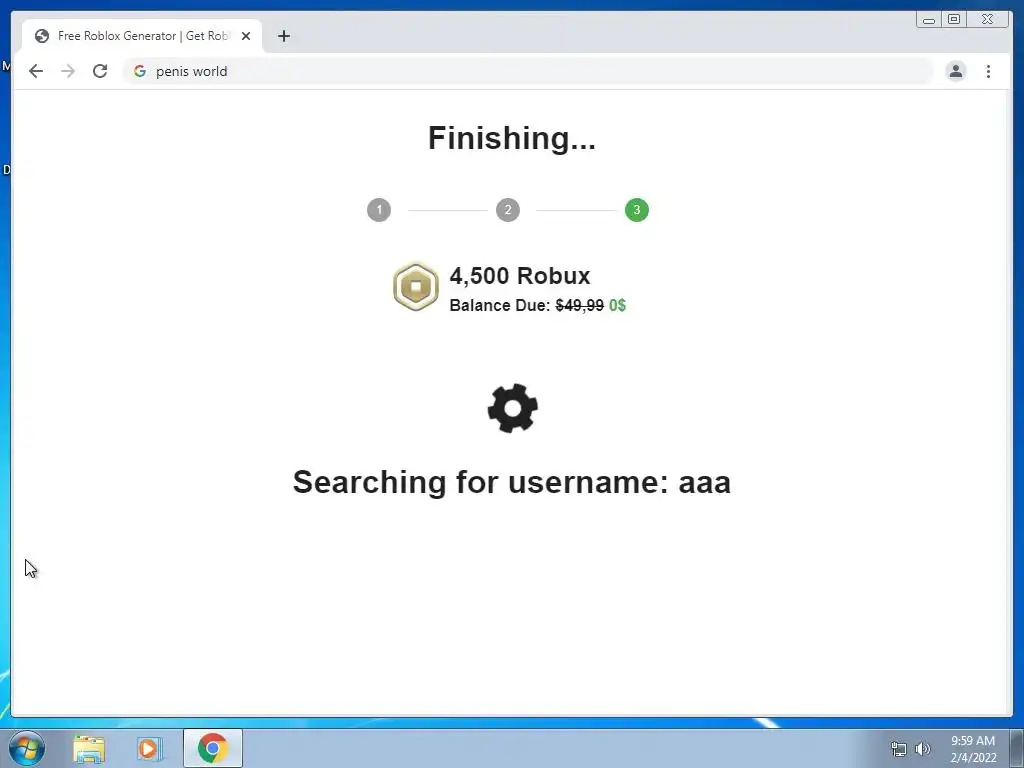
Task: Click the Chrome taskbar icon
Action: coord(212,748)
